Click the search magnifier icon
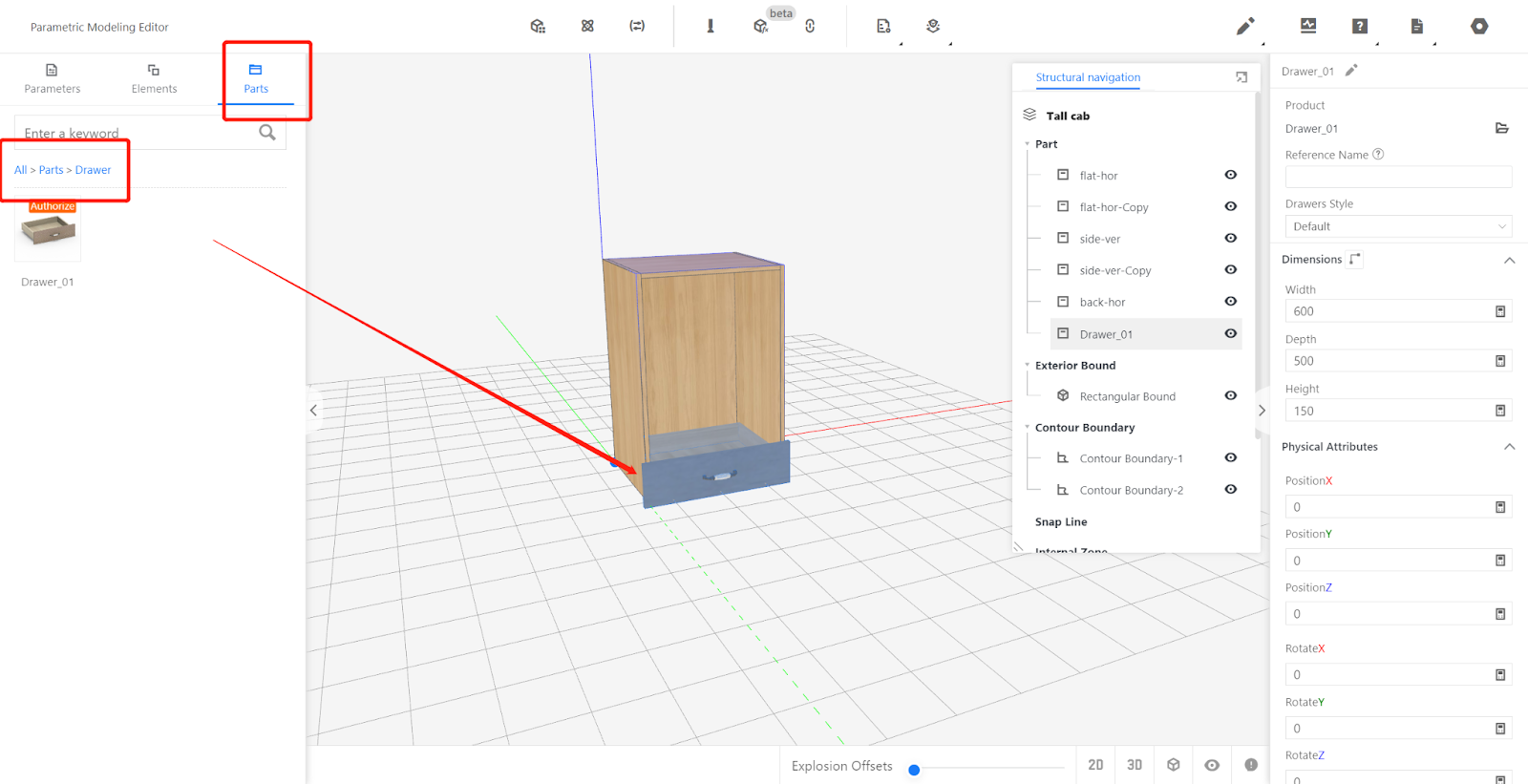Viewport: 1528px width, 784px height. coord(267,133)
